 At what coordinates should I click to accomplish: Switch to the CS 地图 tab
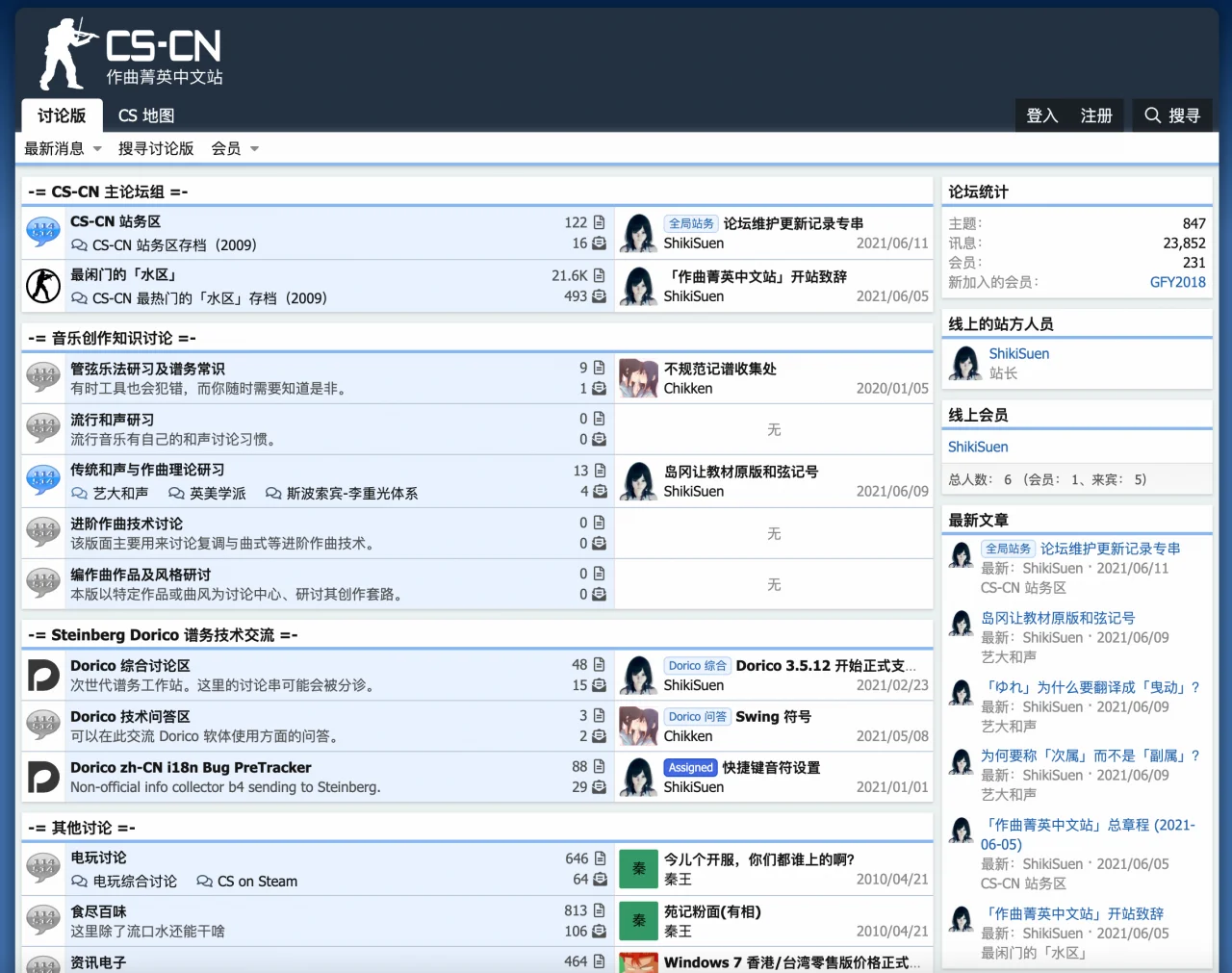(146, 115)
